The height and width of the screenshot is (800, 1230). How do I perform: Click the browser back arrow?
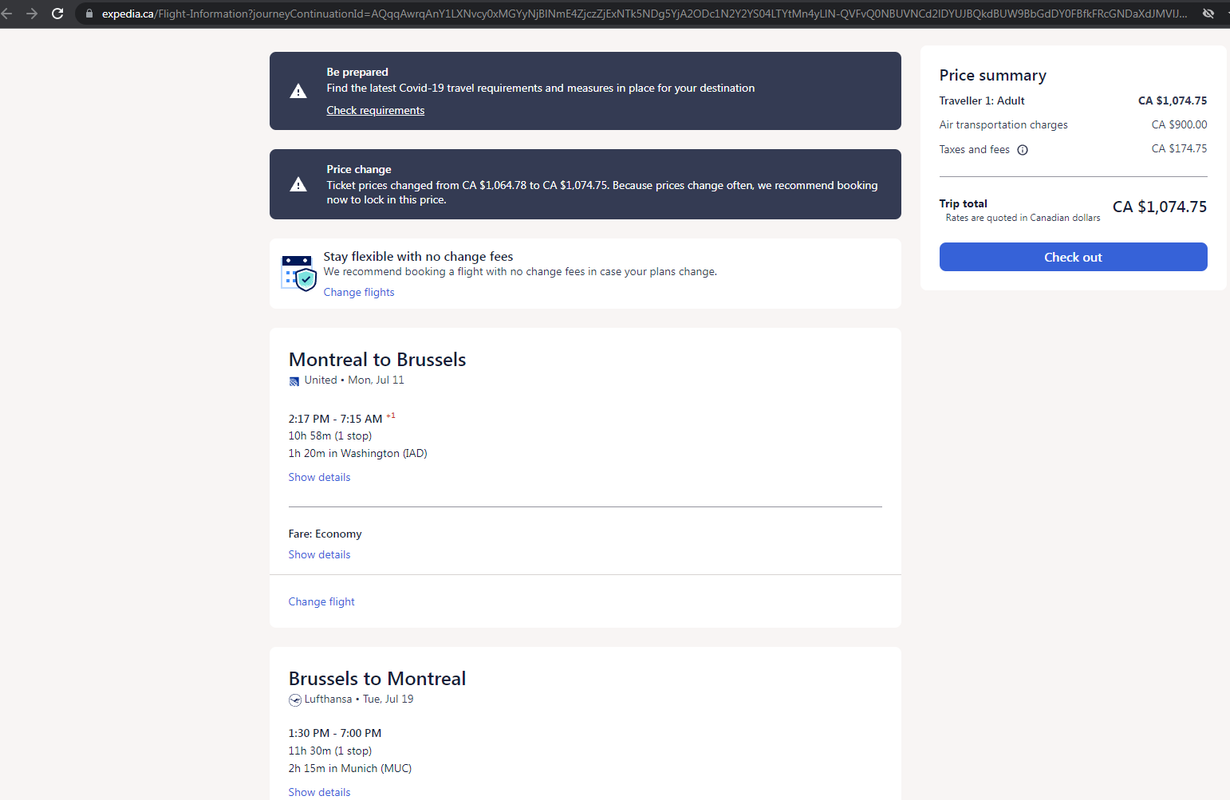(5, 14)
